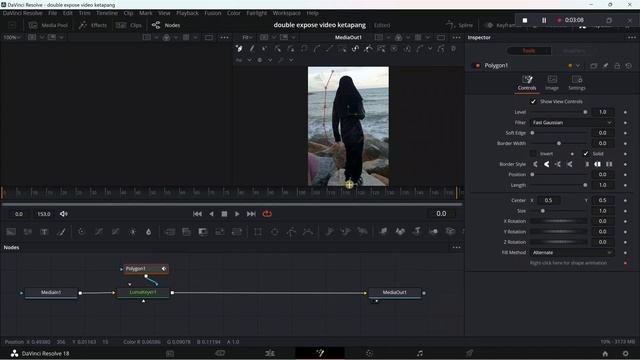
Task: Add a Transform node from toolbar
Action: [x=237, y=232]
